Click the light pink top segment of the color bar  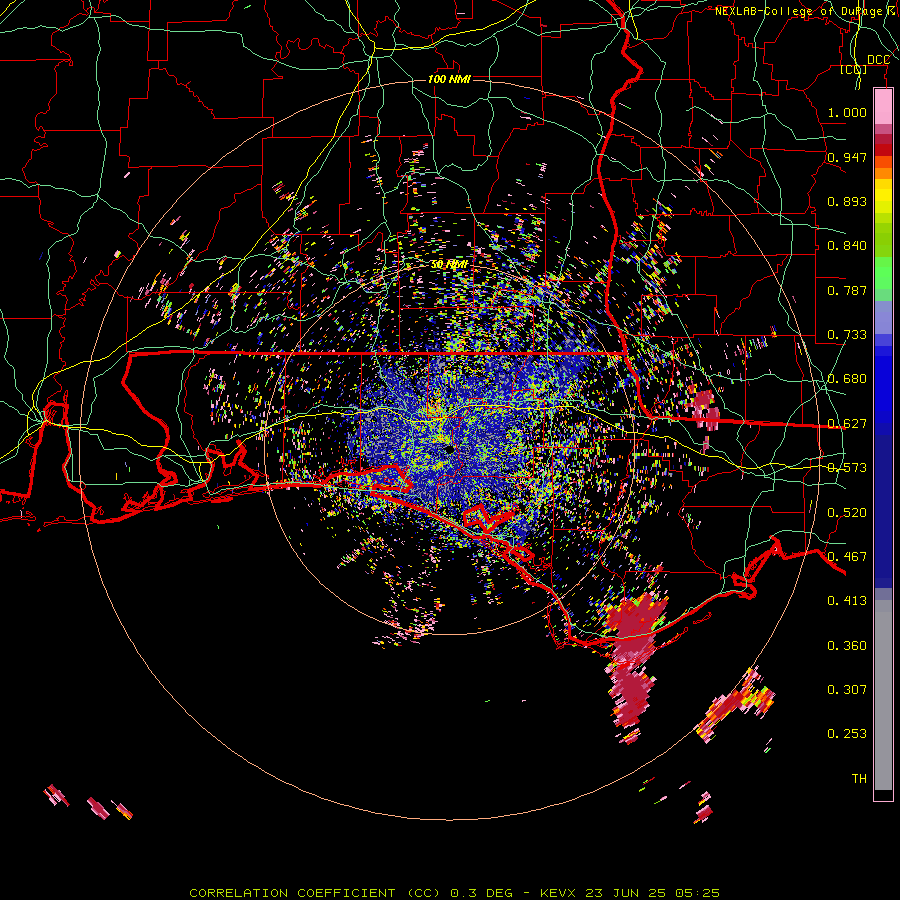coord(883,106)
